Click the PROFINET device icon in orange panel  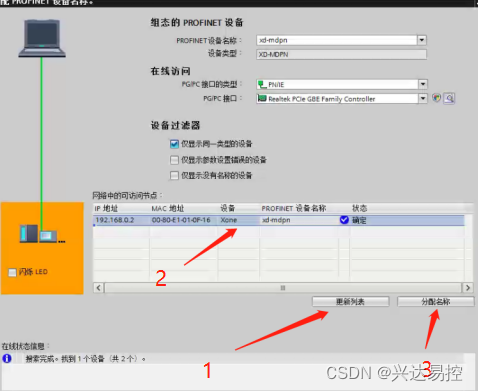pyautogui.click(x=42, y=233)
